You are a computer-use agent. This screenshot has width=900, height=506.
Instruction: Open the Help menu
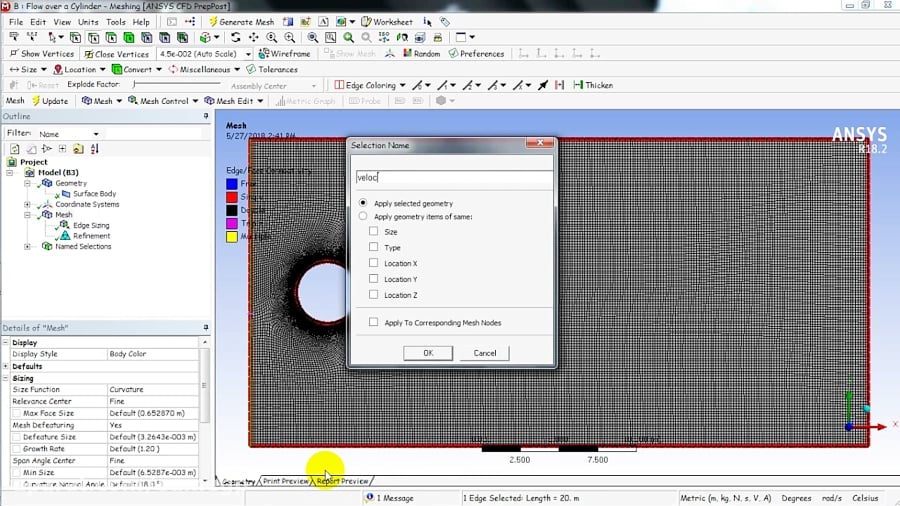click(x=141, y=22)
